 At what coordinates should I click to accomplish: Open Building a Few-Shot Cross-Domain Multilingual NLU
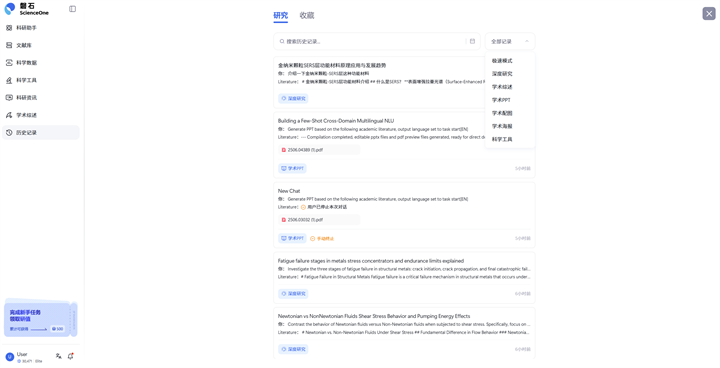[x=336, y=121]
